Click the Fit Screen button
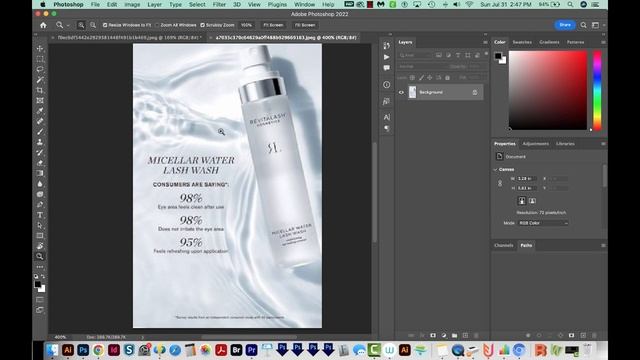640x360 pixels. [273, 25]
